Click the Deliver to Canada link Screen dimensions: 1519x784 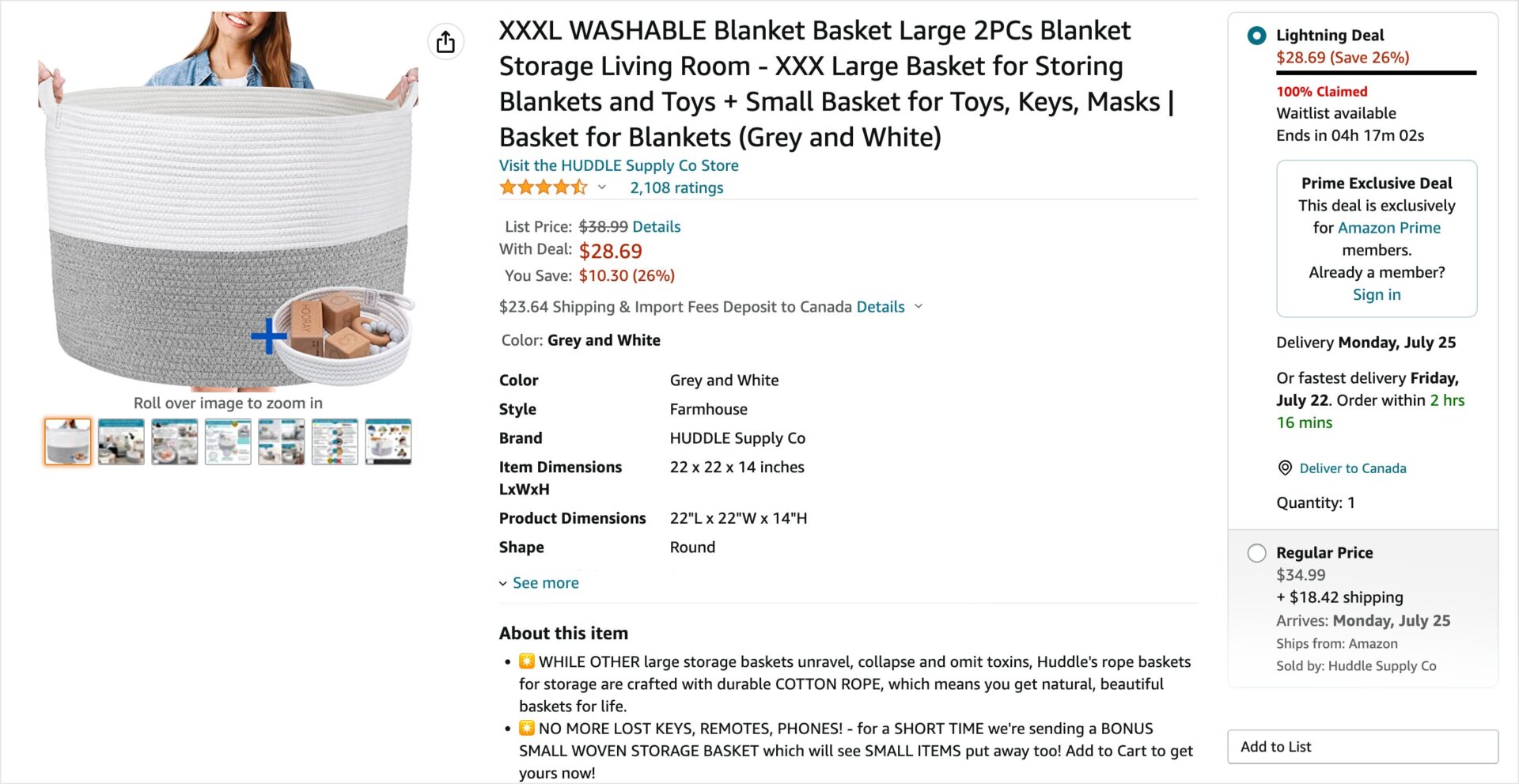1352,468
